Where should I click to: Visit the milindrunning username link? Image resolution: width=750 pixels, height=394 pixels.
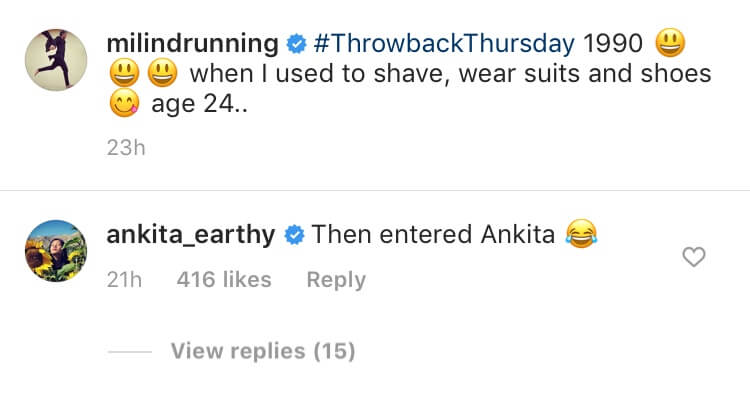192,44
